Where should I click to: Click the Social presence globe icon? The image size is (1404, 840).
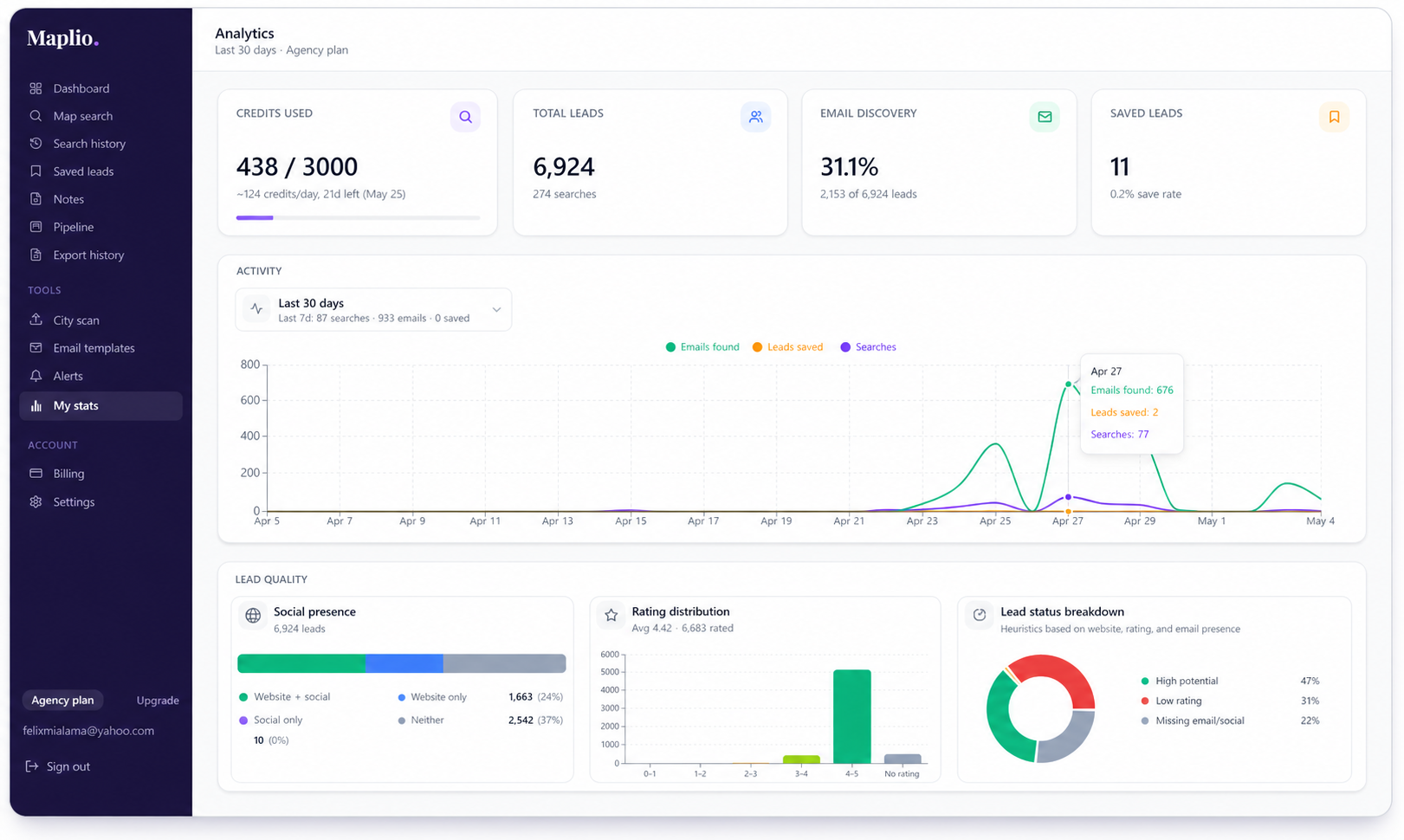253,616
